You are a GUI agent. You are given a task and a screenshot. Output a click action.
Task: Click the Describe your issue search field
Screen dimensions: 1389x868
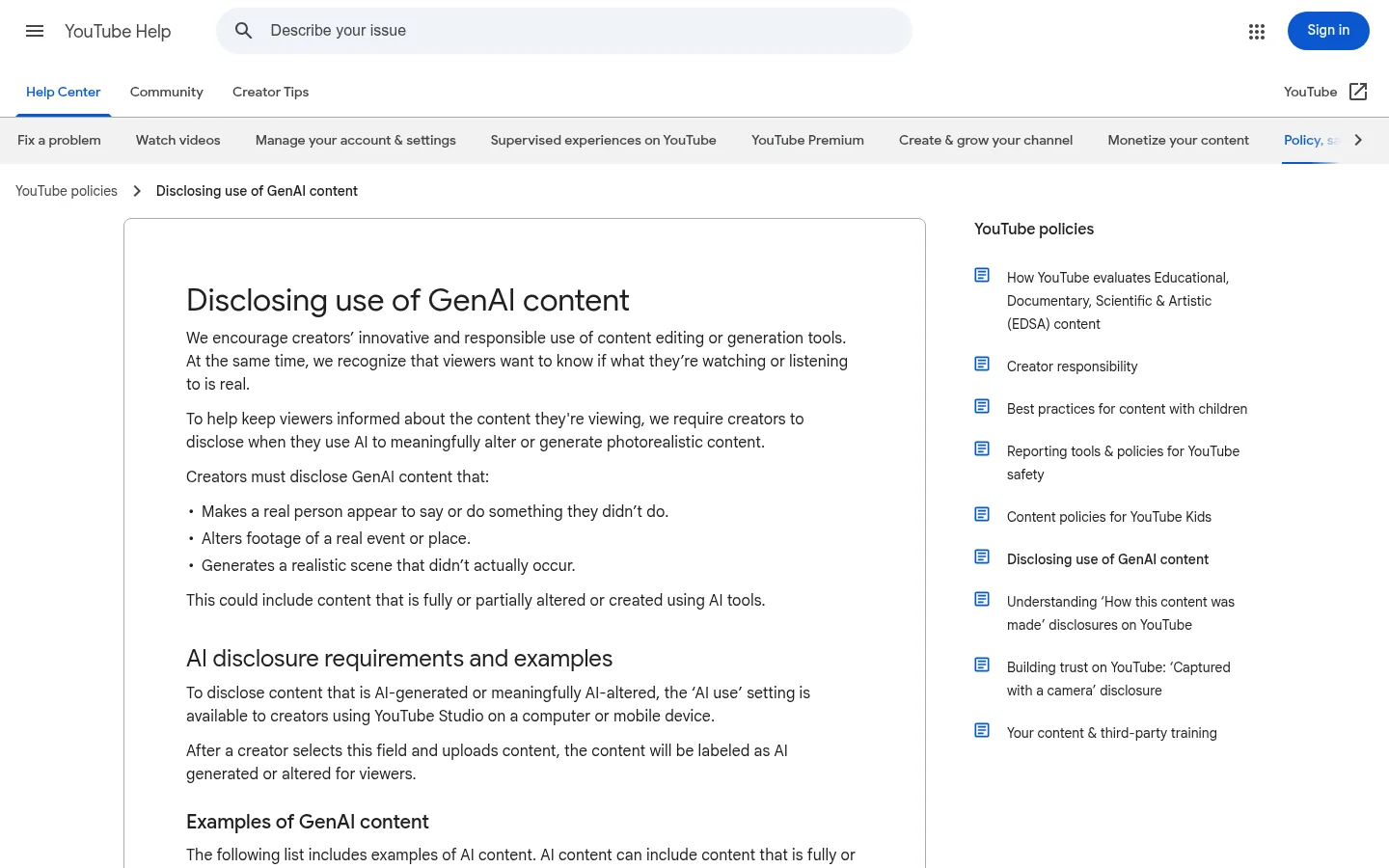pos(564,31)
